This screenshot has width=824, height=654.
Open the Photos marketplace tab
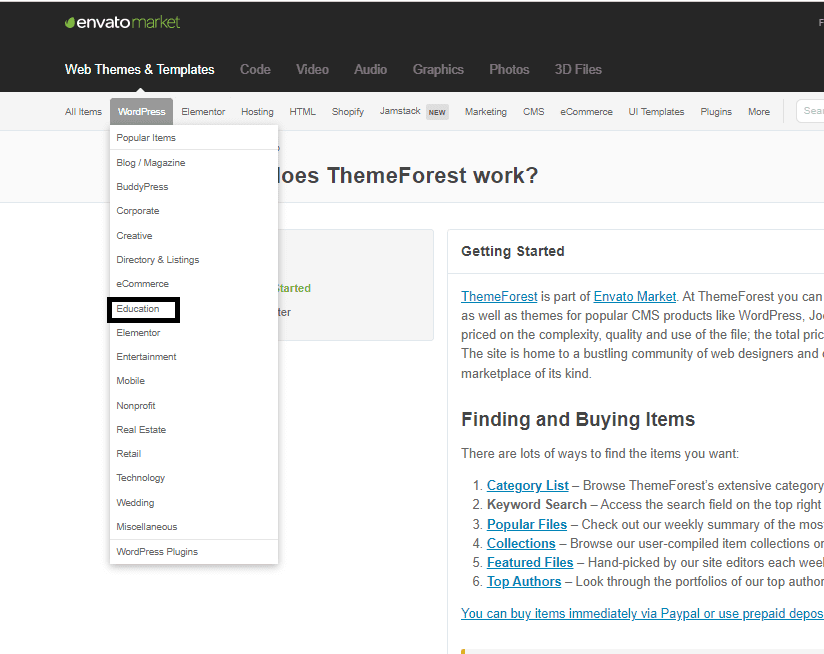click(509, 69)
